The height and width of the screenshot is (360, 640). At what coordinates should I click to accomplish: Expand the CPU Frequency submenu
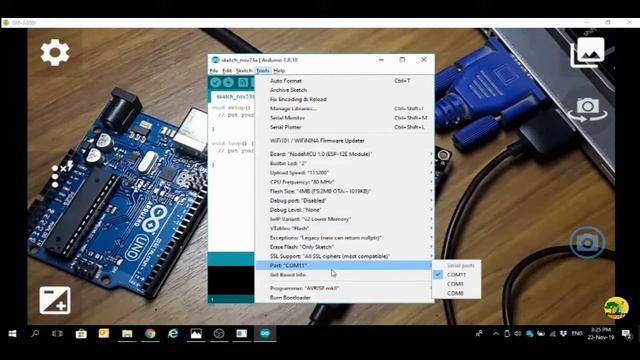(344, 182)
